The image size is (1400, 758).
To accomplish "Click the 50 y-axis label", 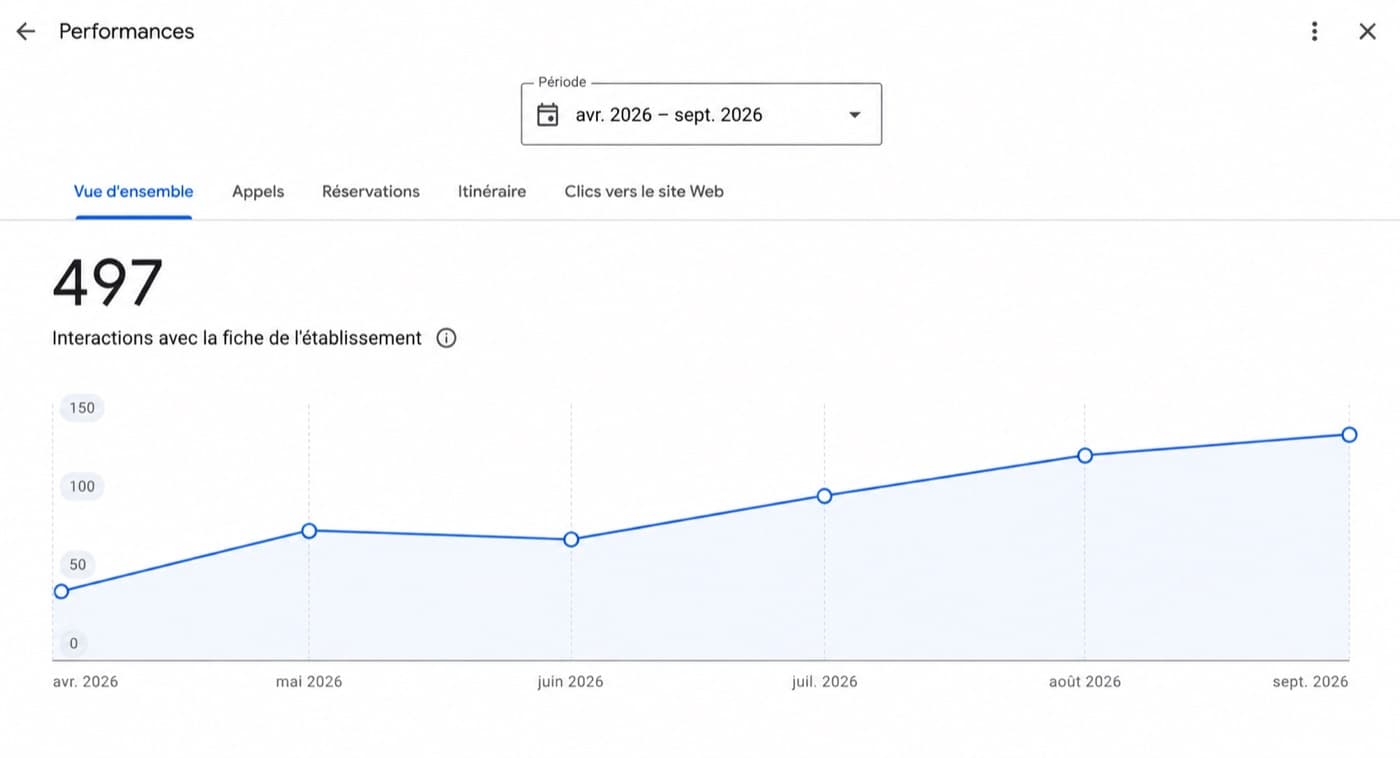I will pyautogui.click(x=78, y=564).
